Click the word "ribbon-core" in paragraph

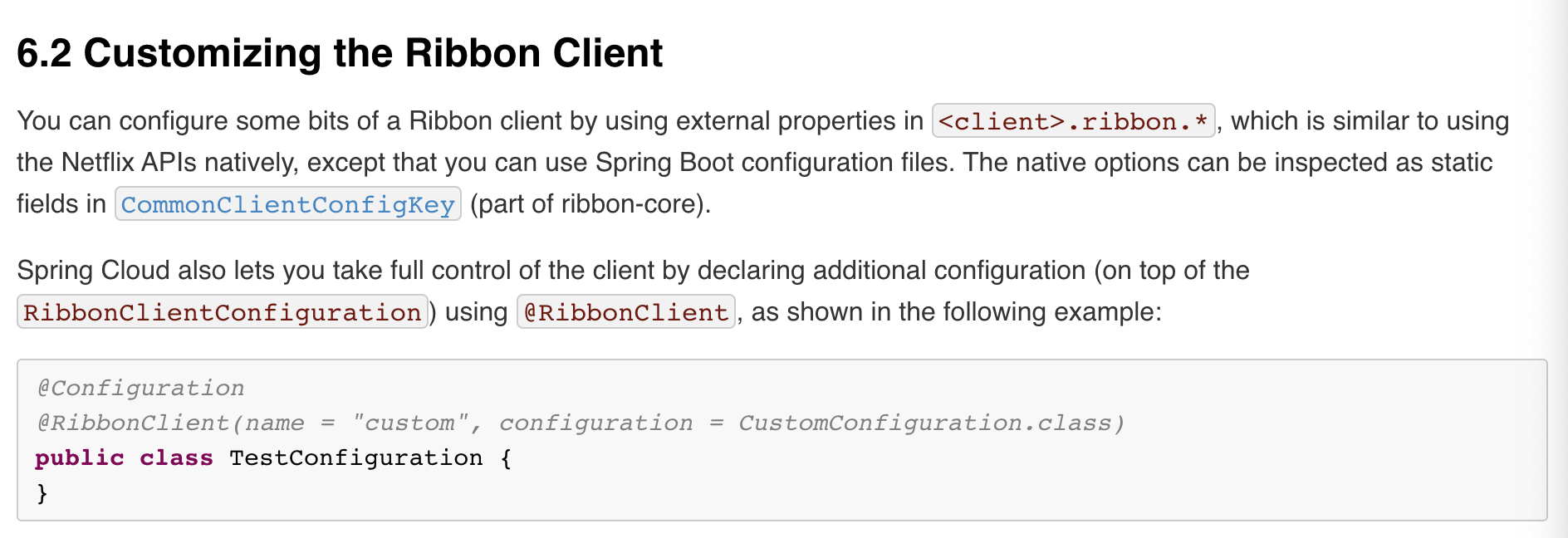pos(632,204)
